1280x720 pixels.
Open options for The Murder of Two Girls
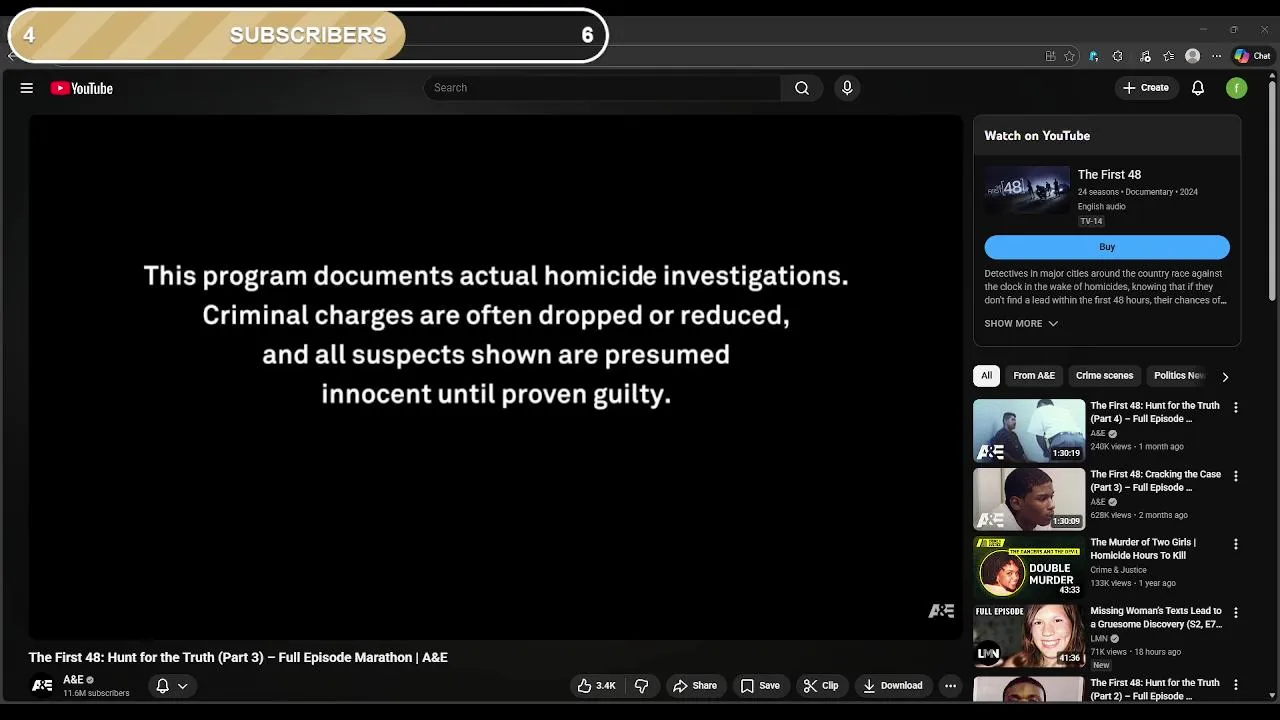tap(1236, 544)
